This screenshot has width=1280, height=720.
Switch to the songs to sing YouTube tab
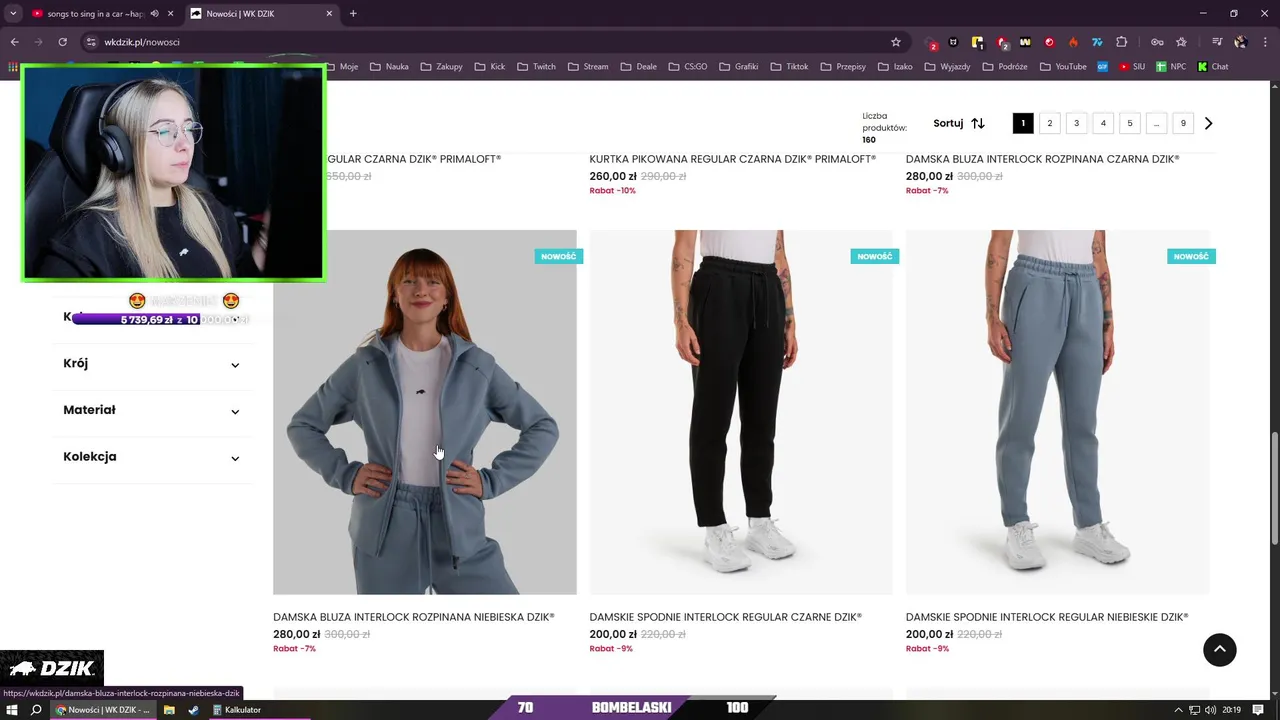coord(96,13)
